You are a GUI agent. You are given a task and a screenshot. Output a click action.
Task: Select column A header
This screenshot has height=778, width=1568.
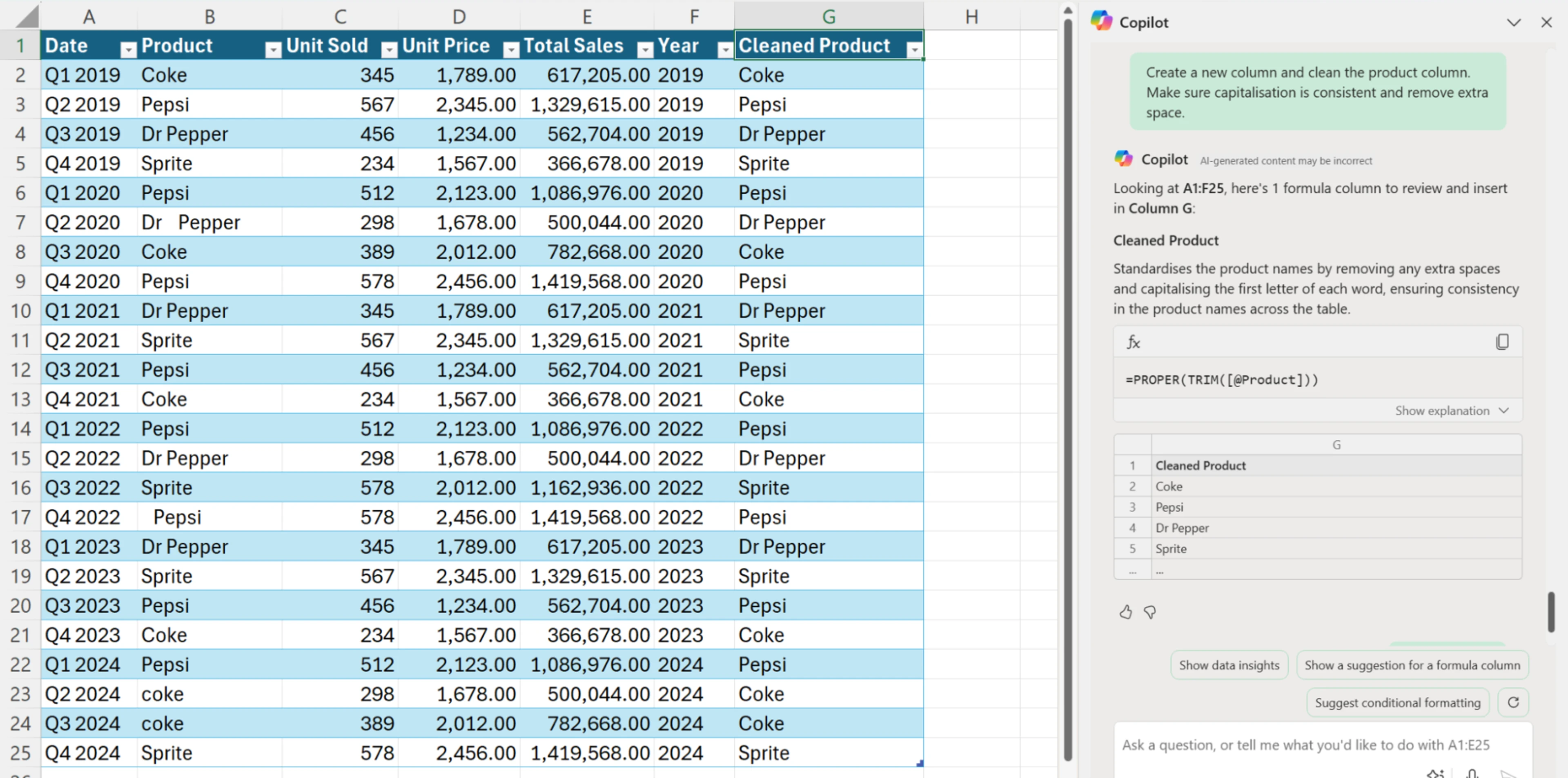[x=89, y=16]
